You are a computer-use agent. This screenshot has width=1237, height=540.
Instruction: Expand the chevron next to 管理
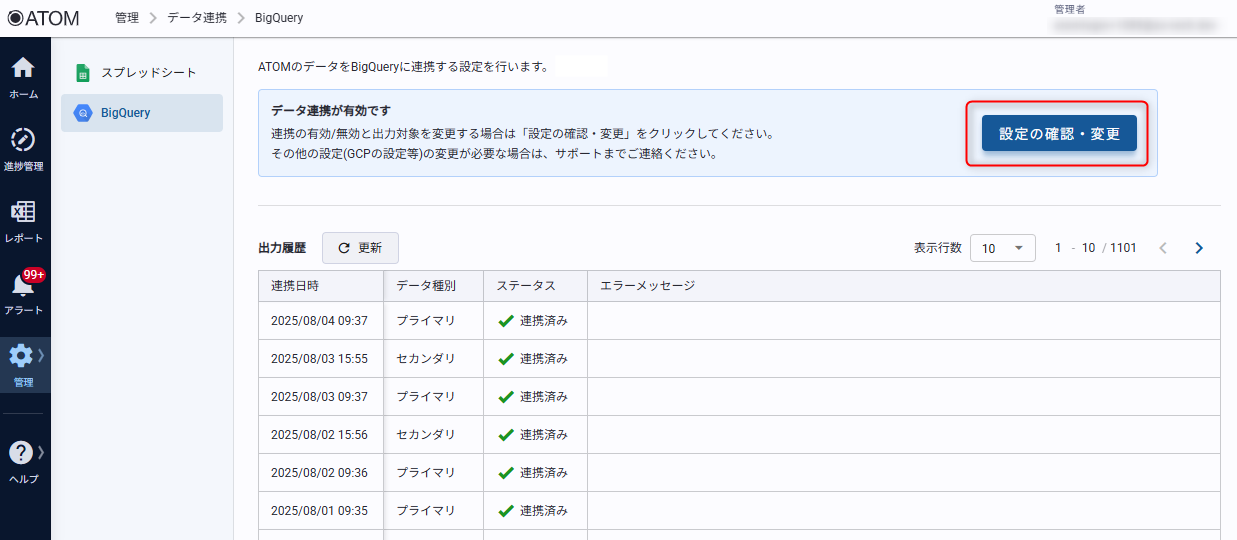coord(41,355)
